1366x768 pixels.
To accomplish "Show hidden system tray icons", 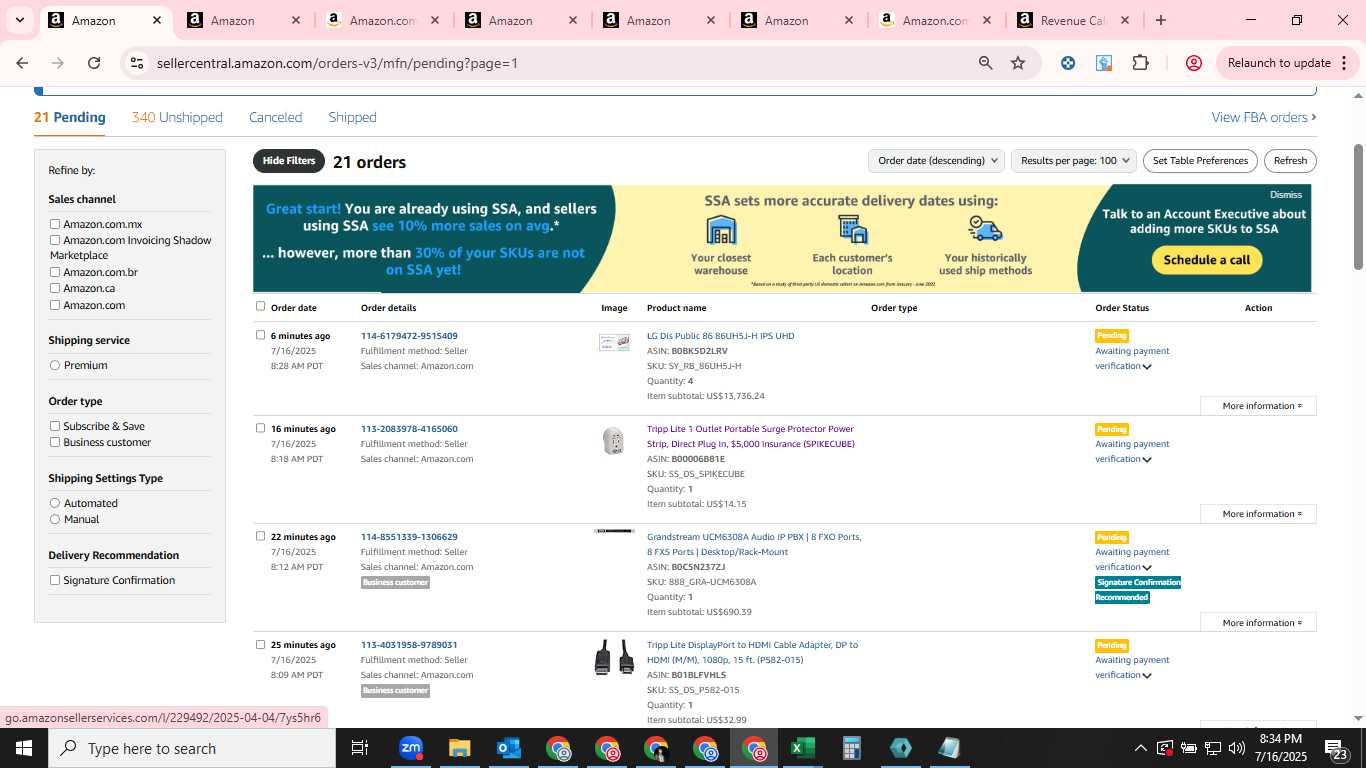I will pyautogui.click(x=1140, y=748).
